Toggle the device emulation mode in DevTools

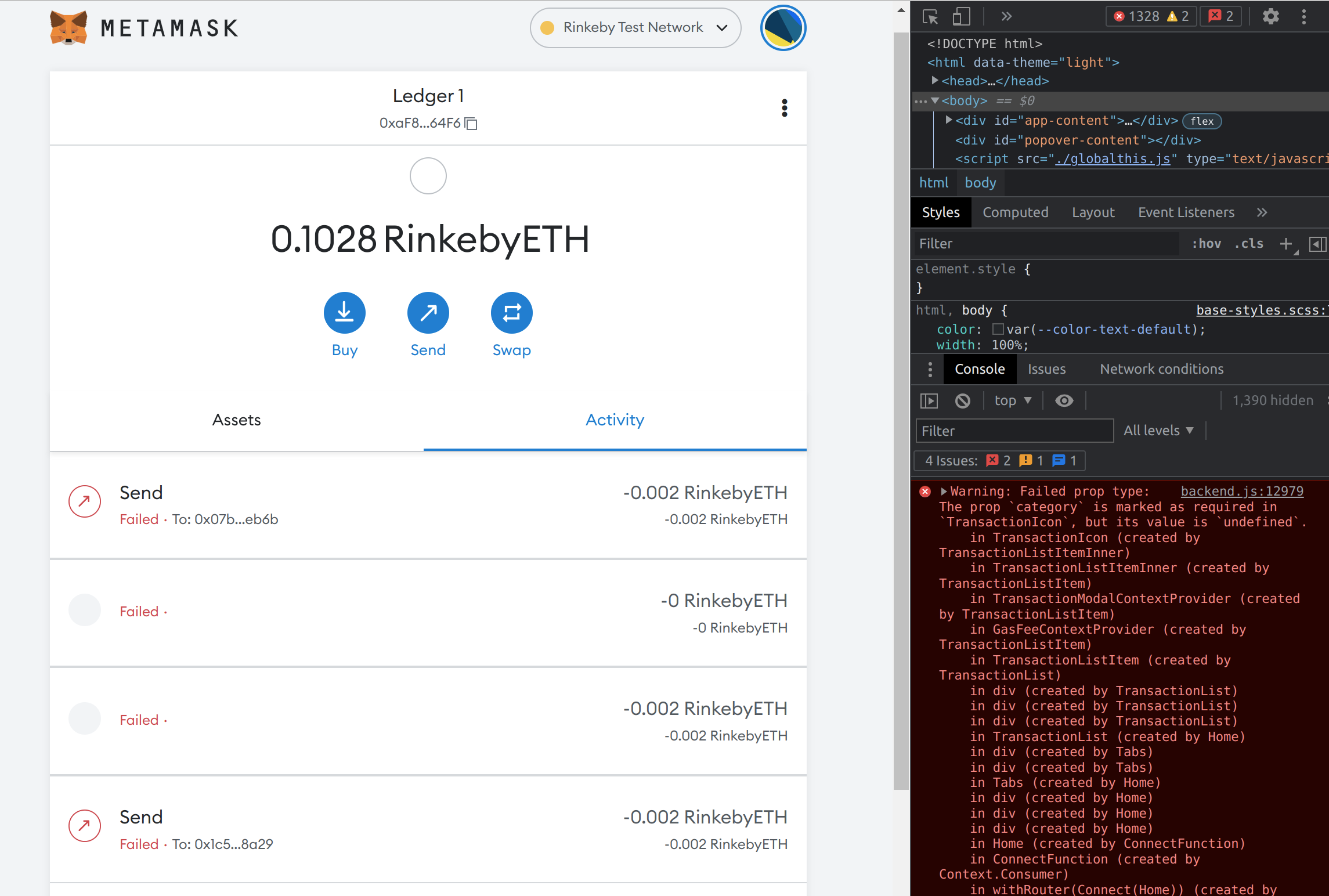tap(961, 17)
